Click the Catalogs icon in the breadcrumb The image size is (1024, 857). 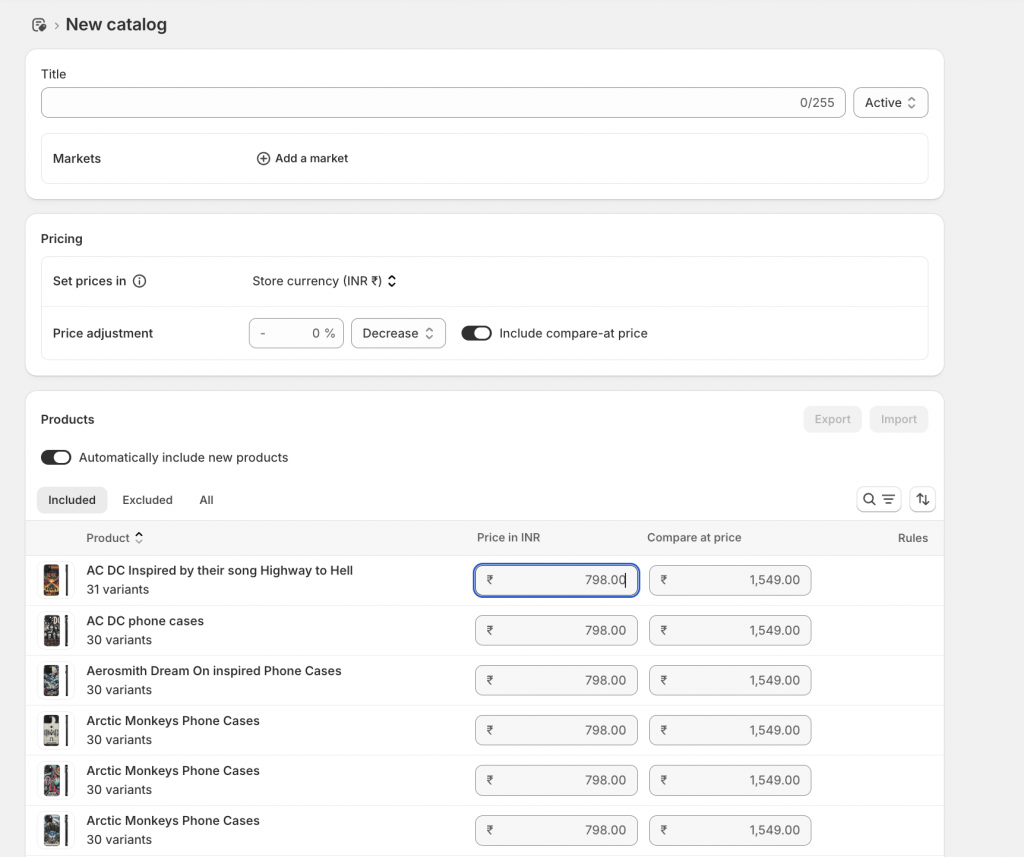pos(38,24)
